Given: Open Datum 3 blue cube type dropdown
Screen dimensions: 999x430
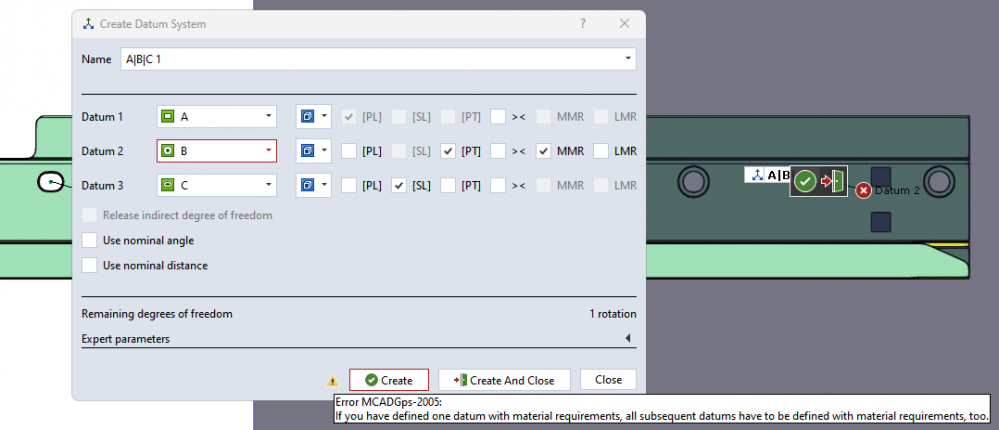Looking at the screenshot, I should pyautogui.click(x=313, y=185).
